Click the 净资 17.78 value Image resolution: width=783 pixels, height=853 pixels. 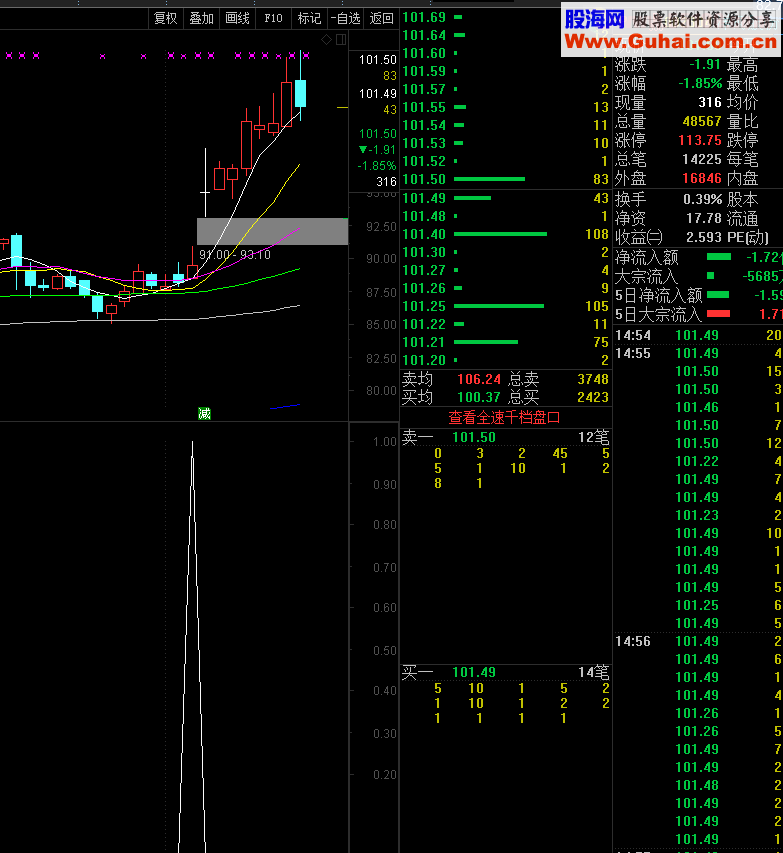pos(704,219)
